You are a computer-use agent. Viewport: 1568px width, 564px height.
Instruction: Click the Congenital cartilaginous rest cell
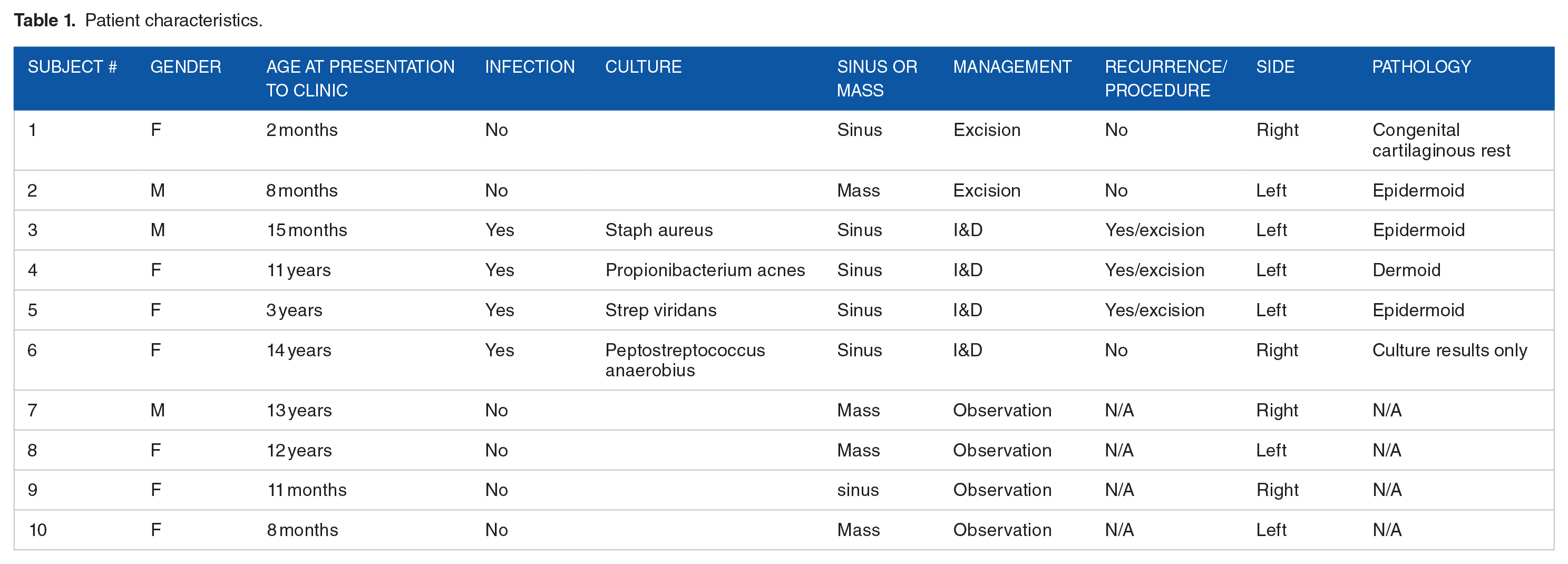point(1441,140)
